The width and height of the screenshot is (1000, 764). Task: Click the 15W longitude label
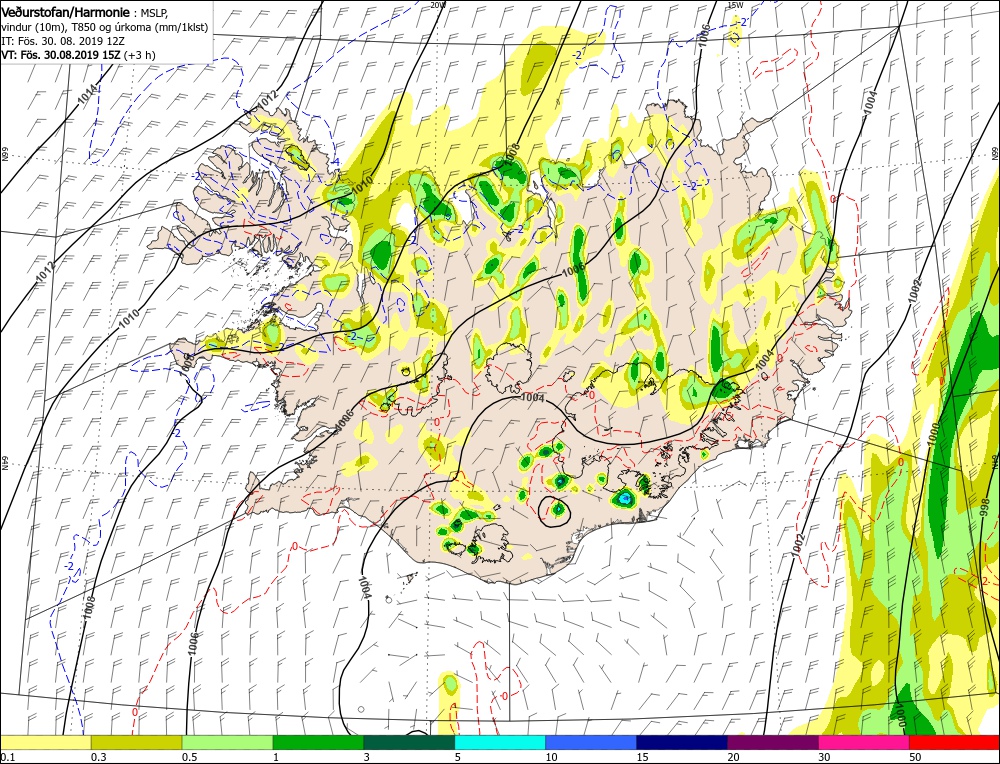735,5
